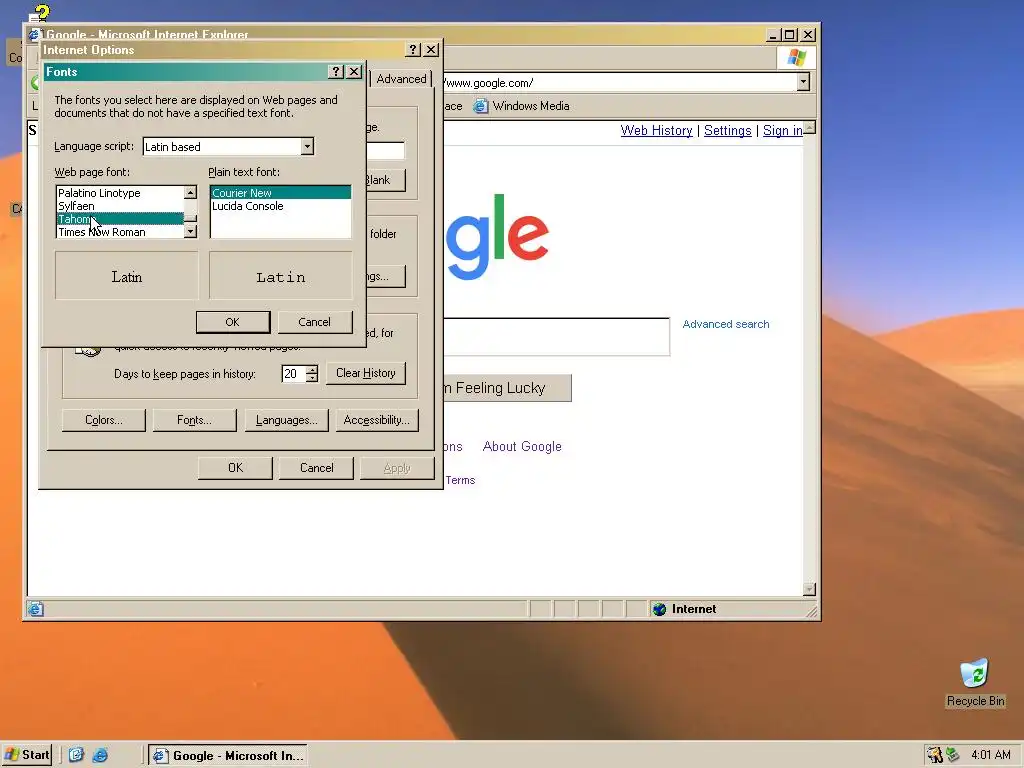This screenshot has width=1024, height=768.
Task: Click the page scrollbar down arrow
Action: [x=809, y=589]
